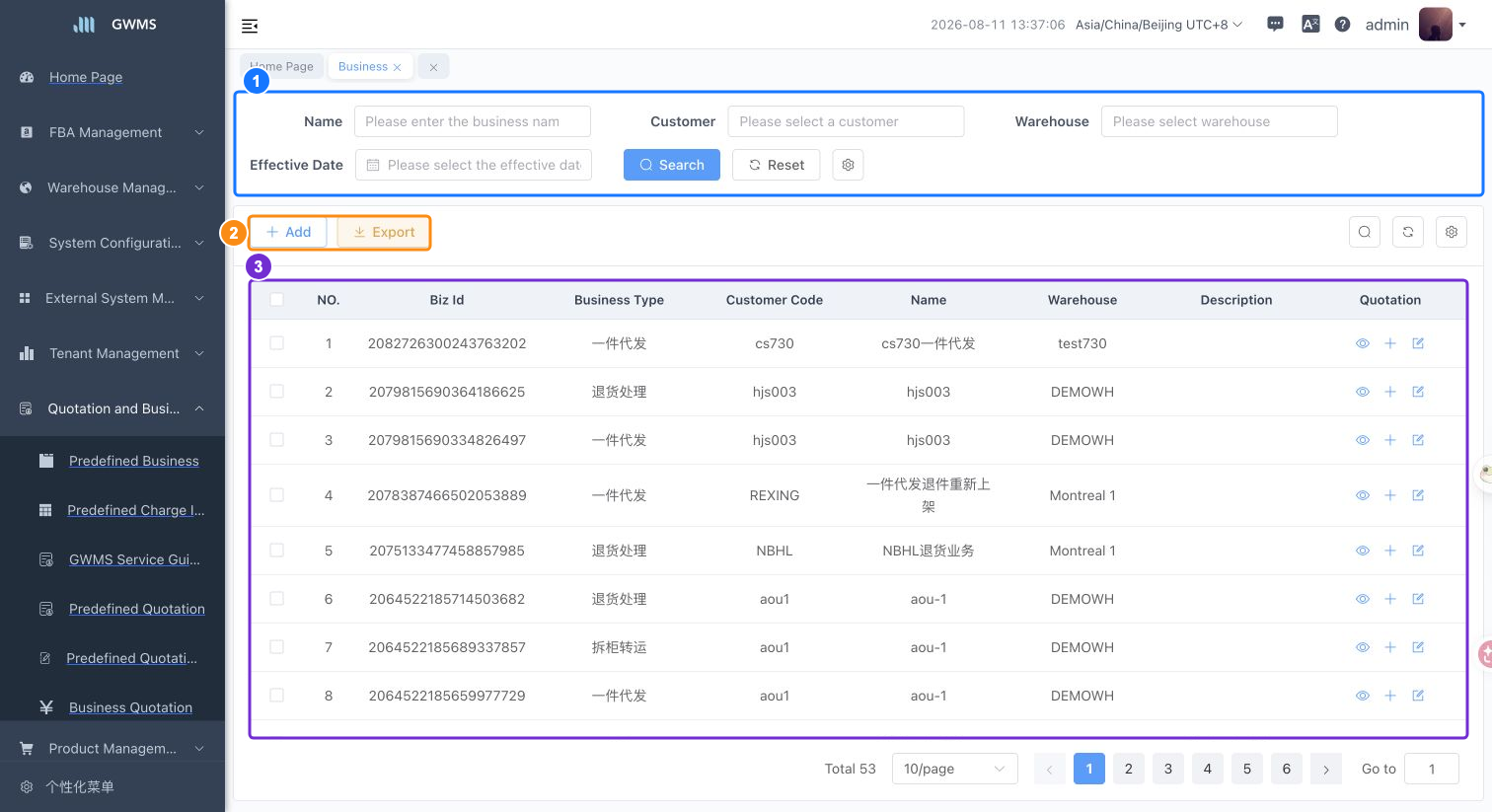The width and height of the screenshot is (1492, 812).
Task: Open the 10/page size dropdown
Action: (x=954, y=769)
